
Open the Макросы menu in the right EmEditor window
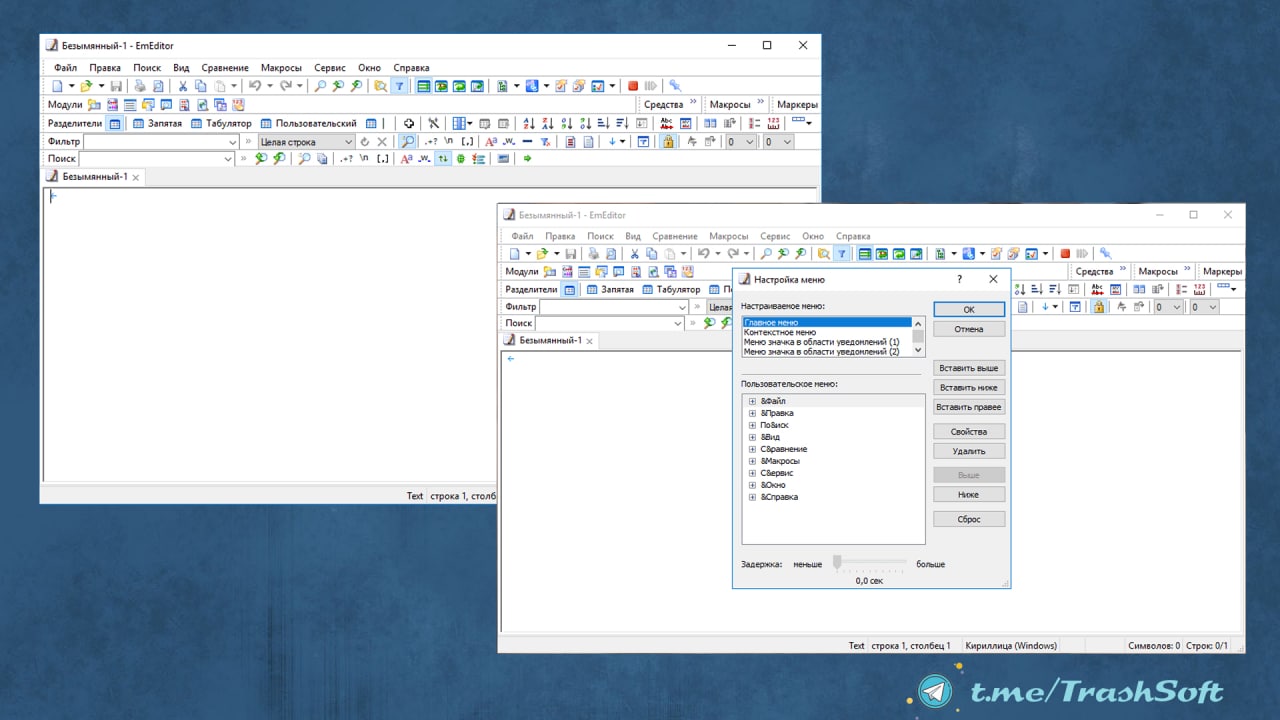[728, 237]
